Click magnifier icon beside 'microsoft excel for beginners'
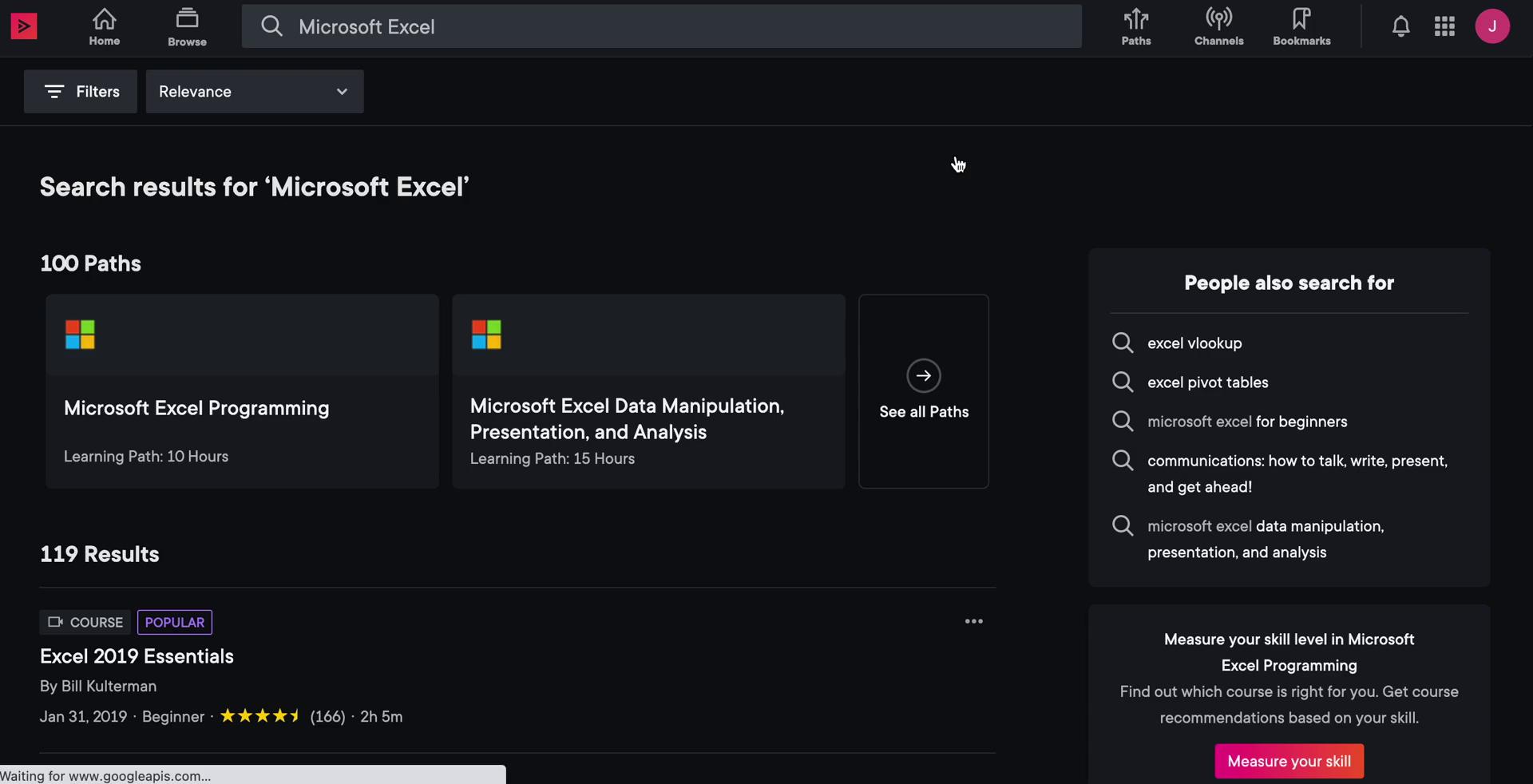Viewport: 1533px width, 784px height. tap(1123, 421)
